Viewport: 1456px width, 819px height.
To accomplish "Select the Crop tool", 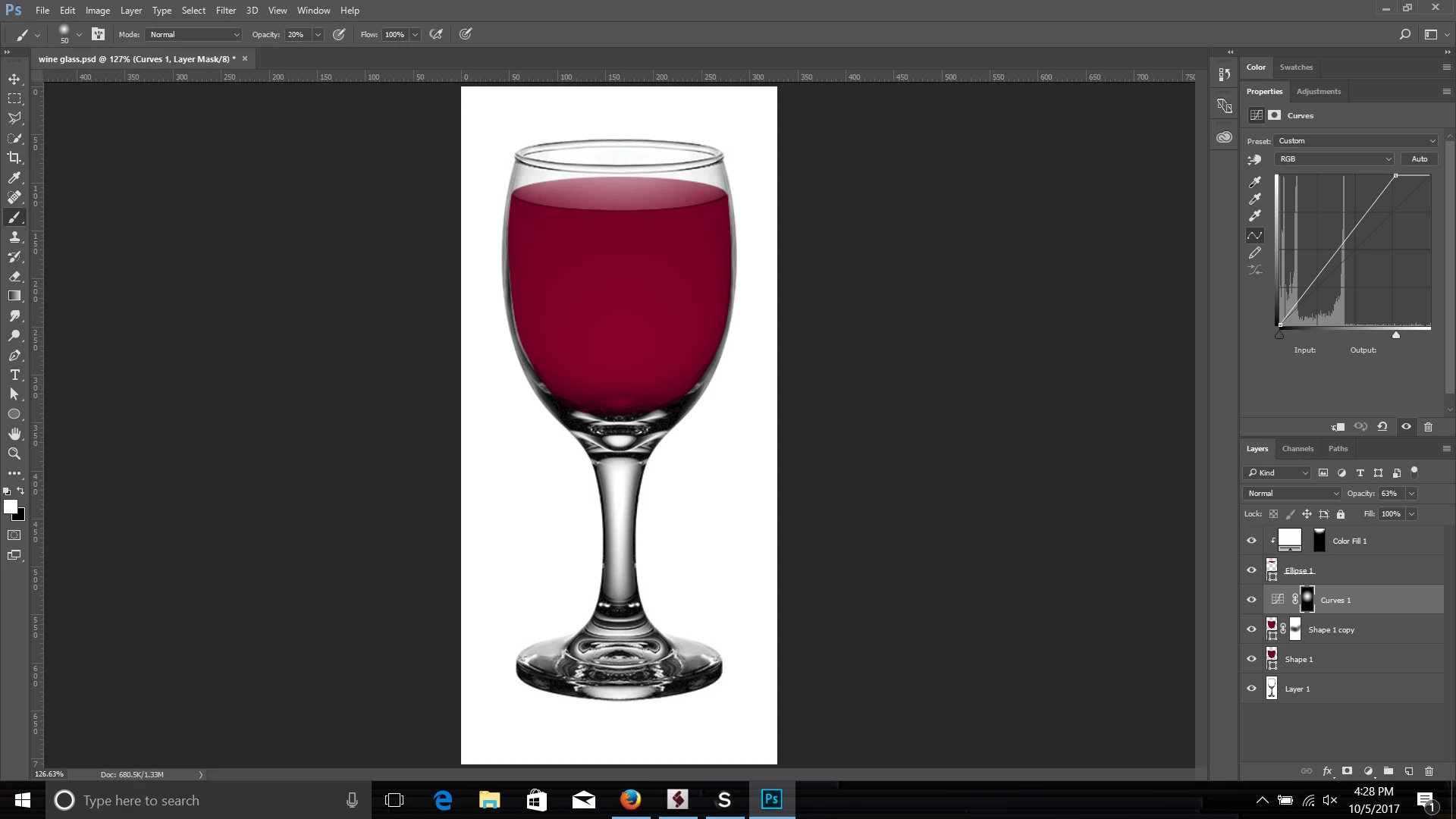I will [14, 158].
